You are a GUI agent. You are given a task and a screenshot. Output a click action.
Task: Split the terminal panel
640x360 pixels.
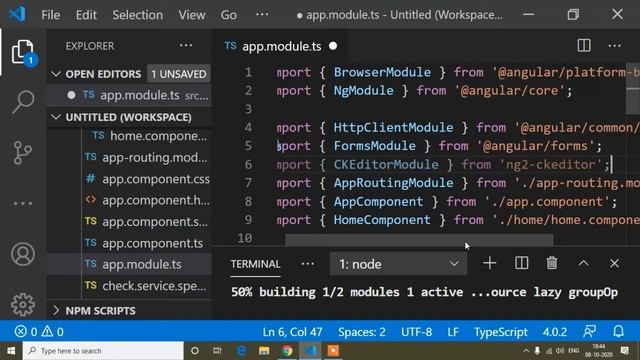pyautogui.click(x=521, y=264)
